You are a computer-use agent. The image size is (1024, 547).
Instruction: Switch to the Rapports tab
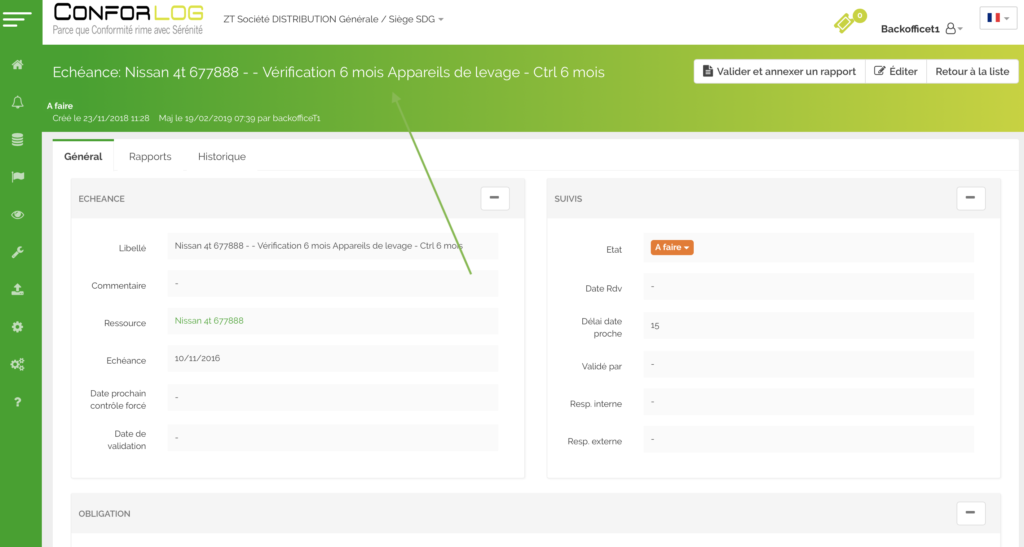click(x=150, y=157)
